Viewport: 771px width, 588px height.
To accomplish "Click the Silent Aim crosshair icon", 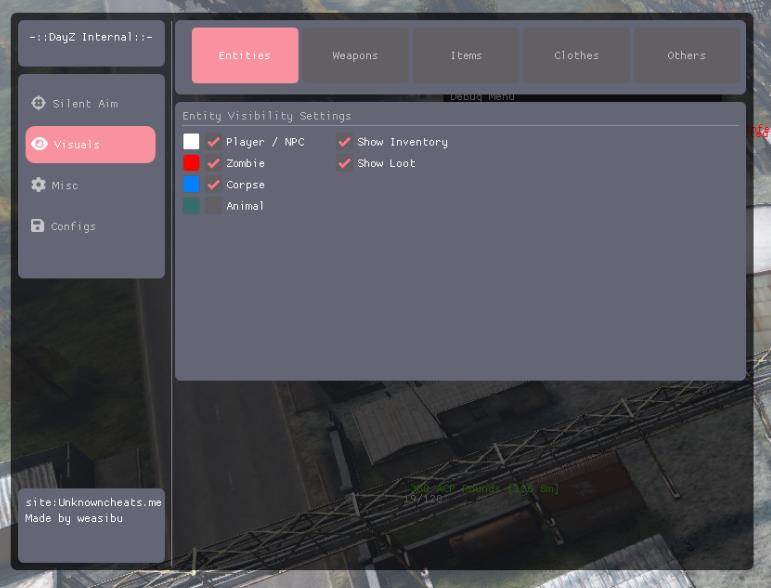I will [39, 103].
